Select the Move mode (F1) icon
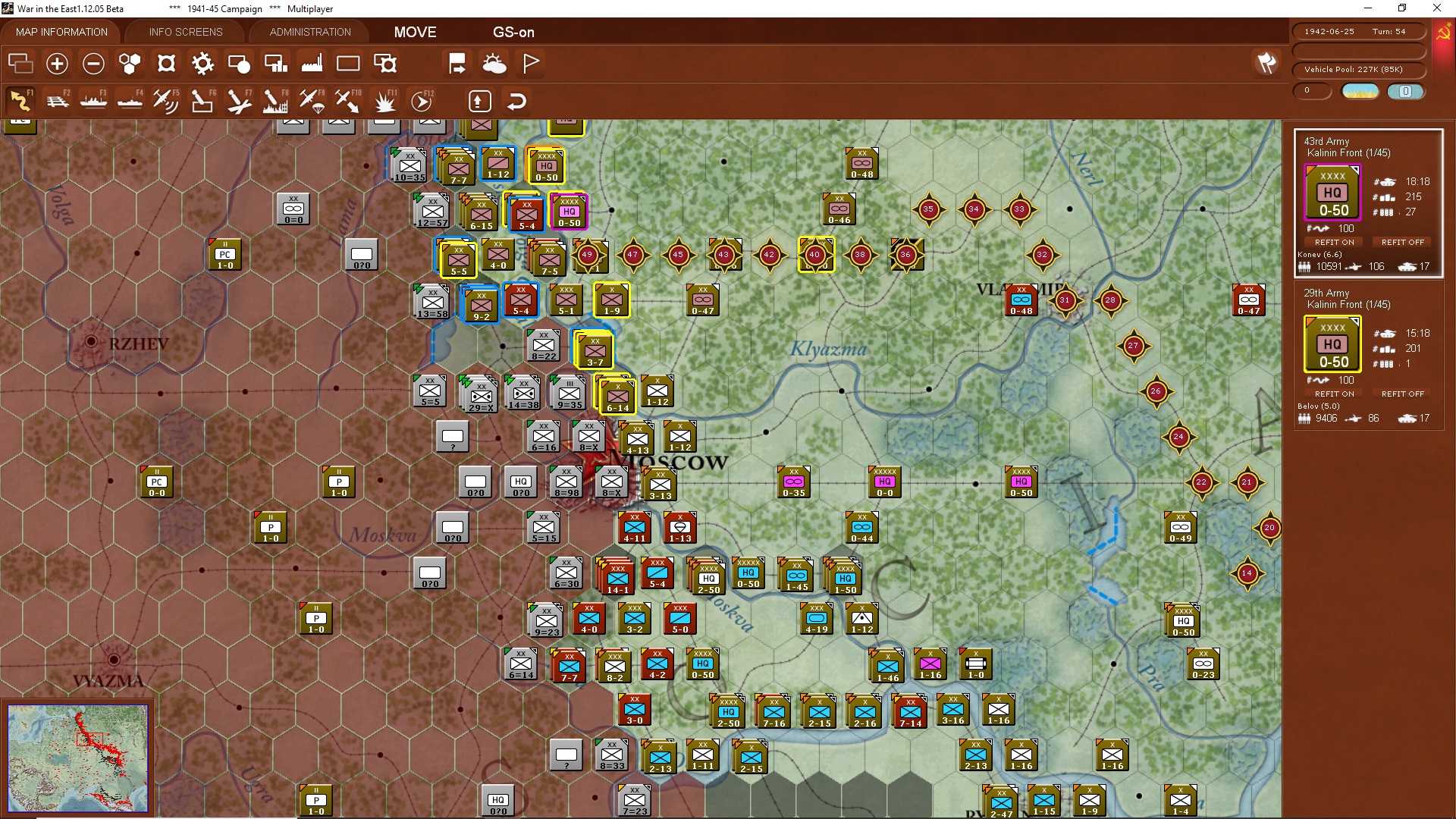 20,101
